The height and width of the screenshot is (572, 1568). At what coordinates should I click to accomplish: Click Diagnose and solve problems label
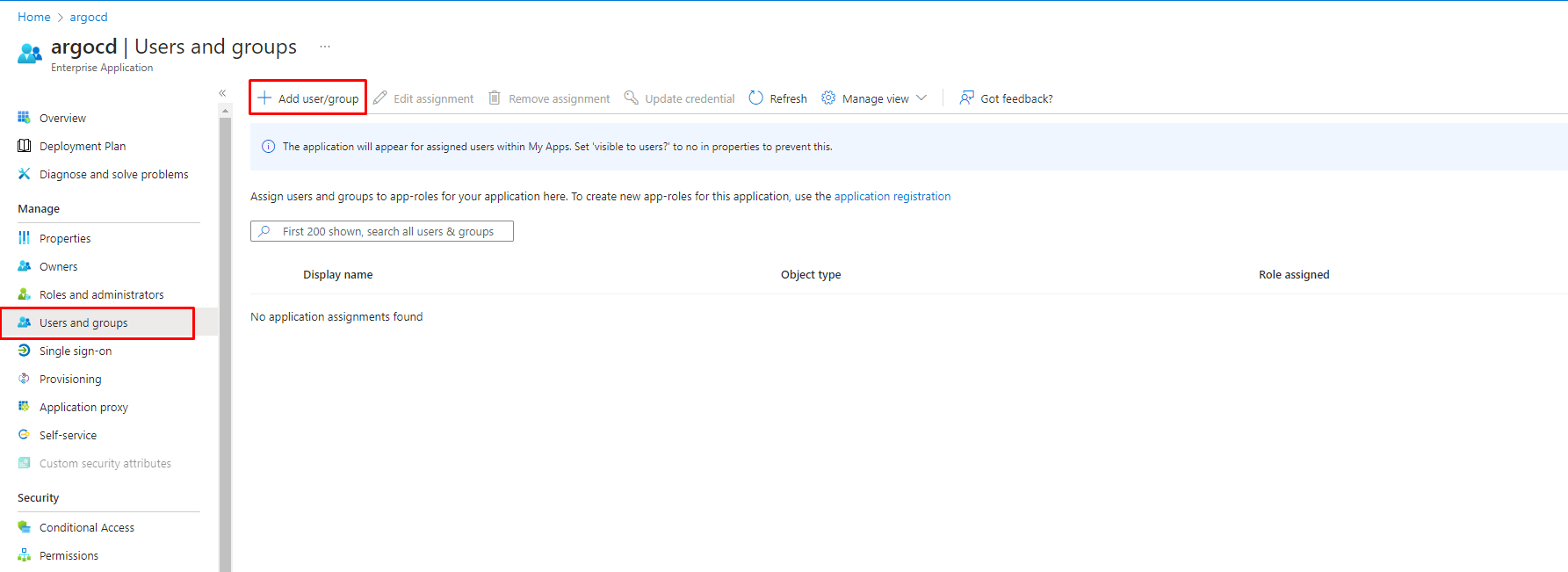(x=113, y=174)
